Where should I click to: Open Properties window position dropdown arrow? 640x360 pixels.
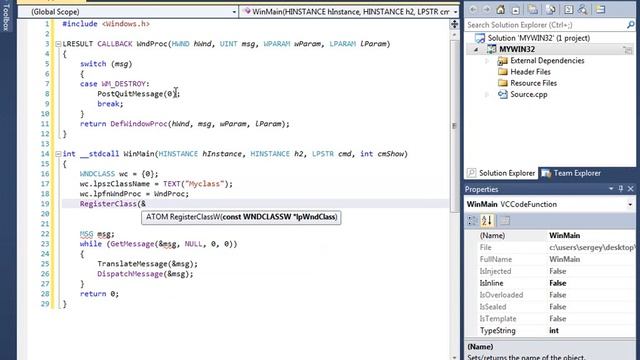point(611,189)
